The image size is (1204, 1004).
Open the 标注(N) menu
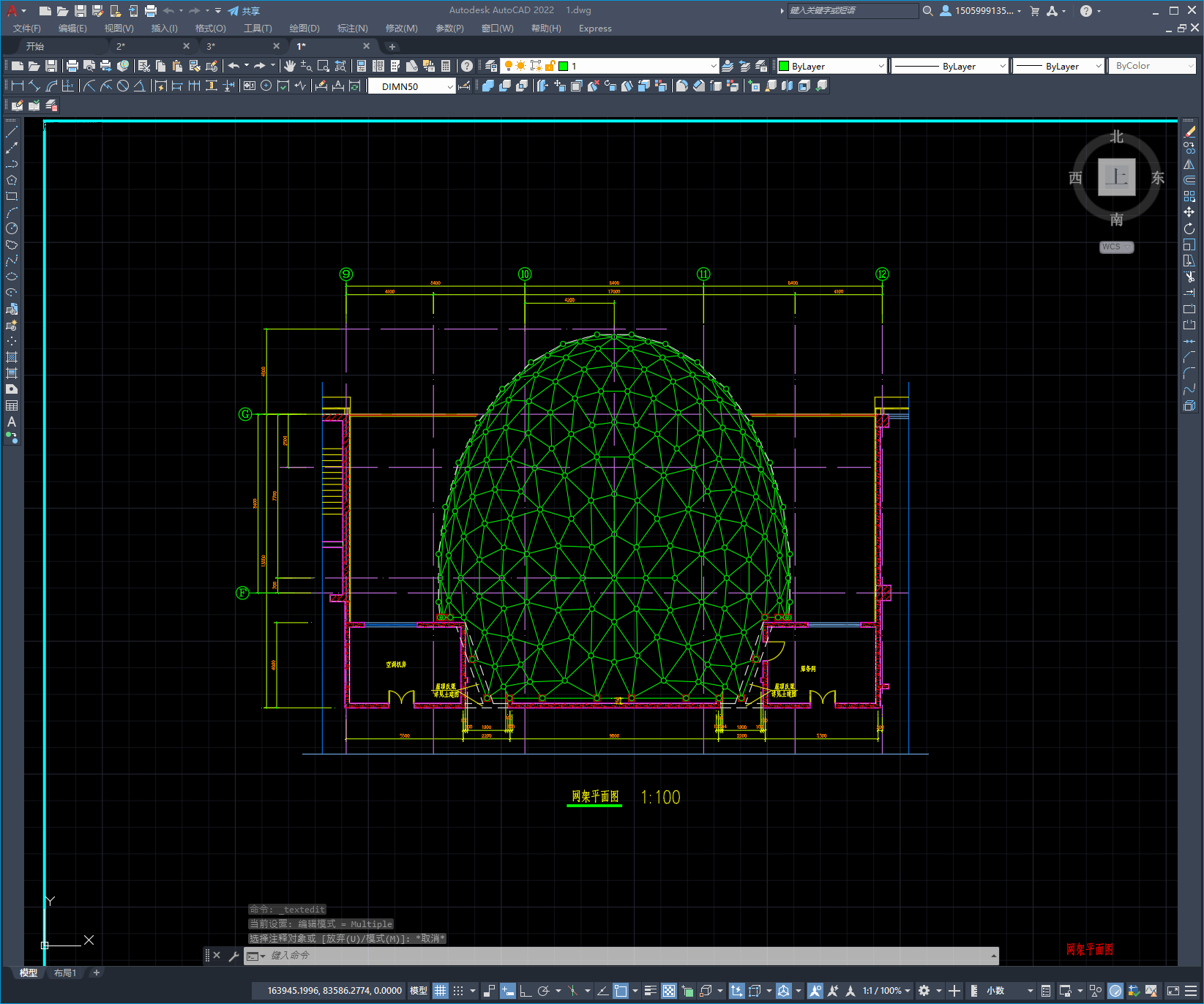point(353,29)
